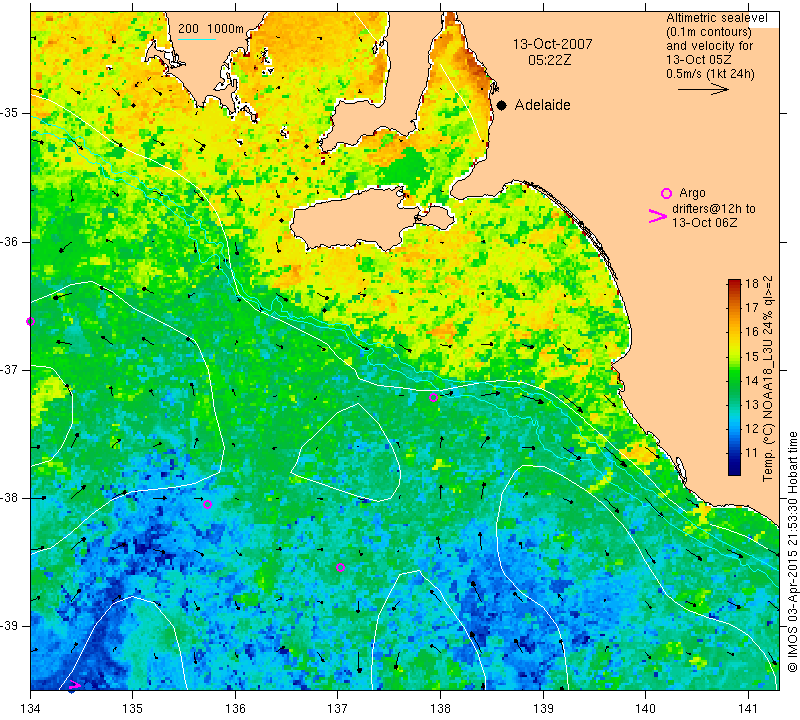Image resolution: width=800 pixels, height=720 pixels.
Task: Click the 13-Oct-2007 date label
Action: pyautogui.click(x=553, y=44)
